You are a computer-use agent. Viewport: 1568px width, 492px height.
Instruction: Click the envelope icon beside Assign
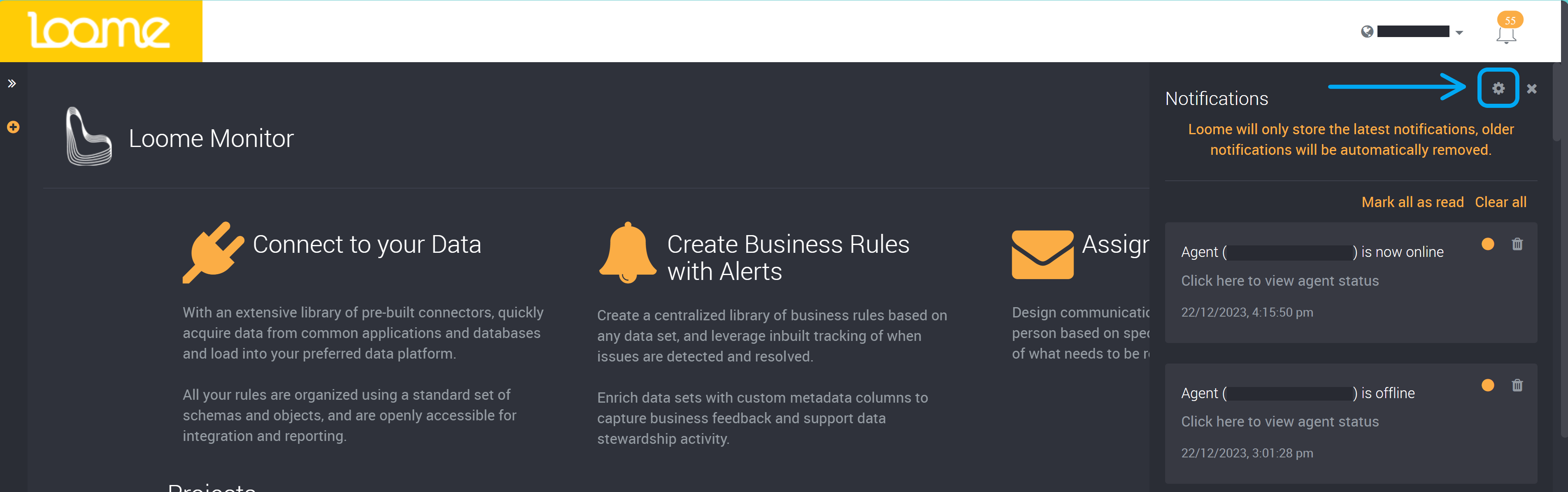click(x=1042, y=254)
